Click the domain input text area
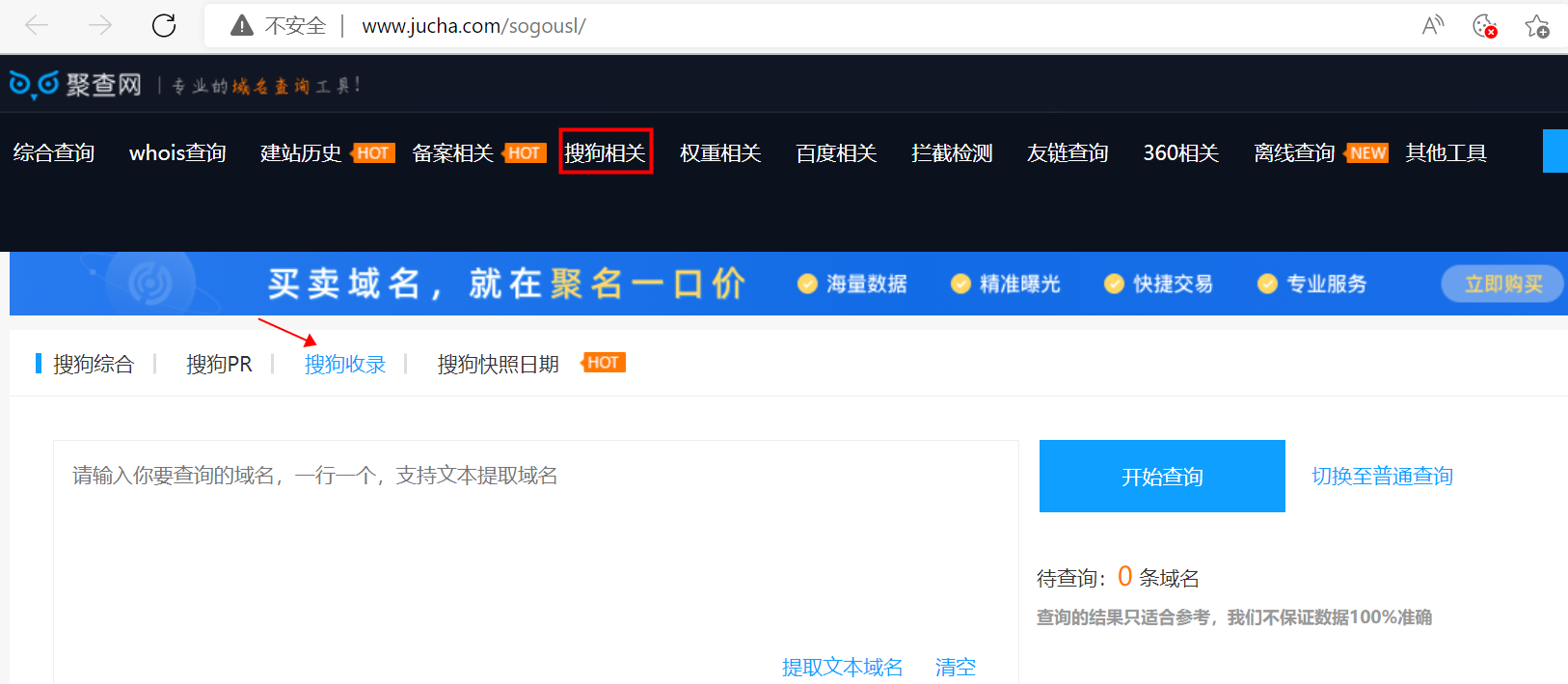Viewport: 1568px width, 684px height. 536,561
